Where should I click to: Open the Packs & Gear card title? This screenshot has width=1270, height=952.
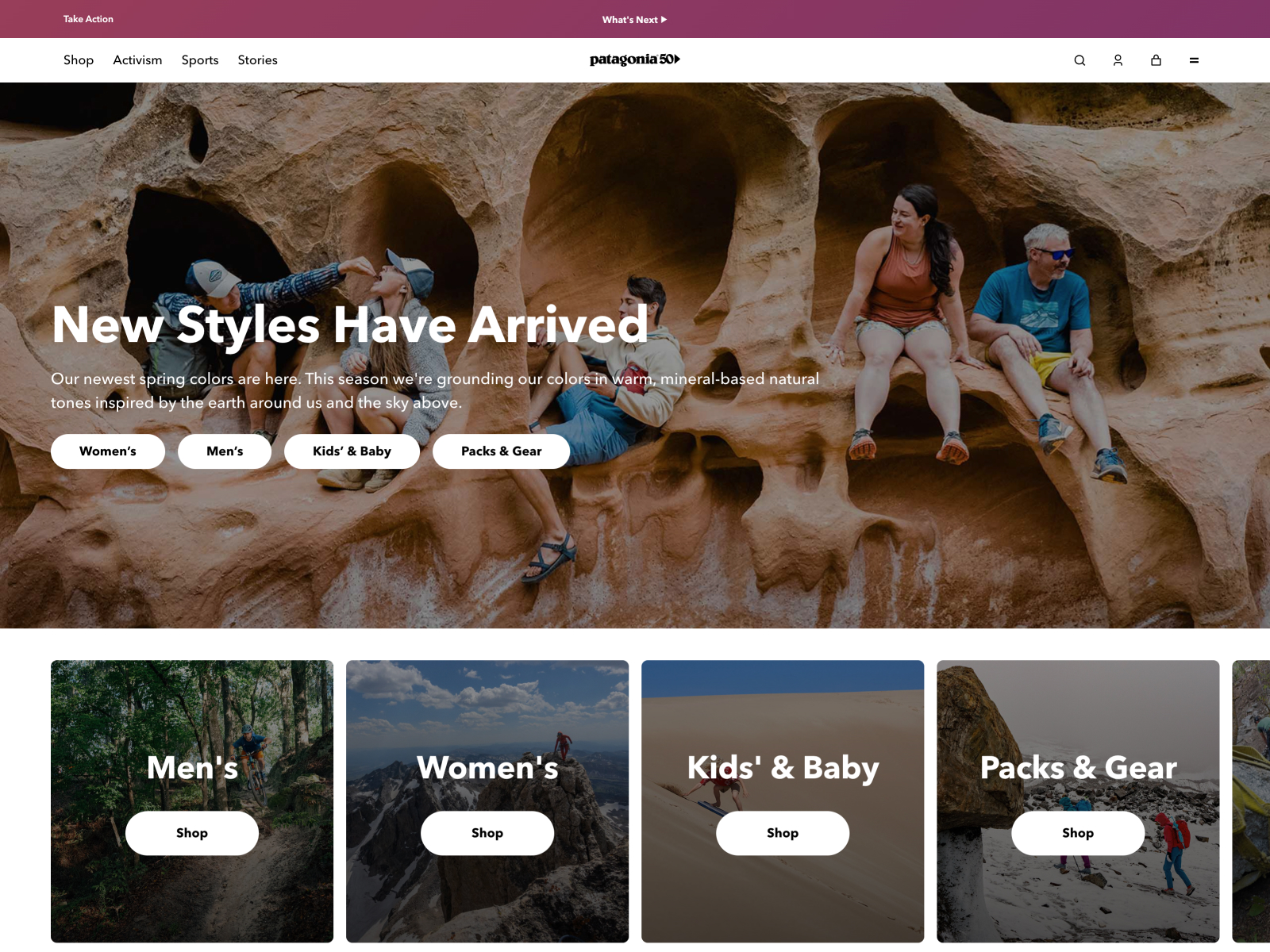click(x=1078, y=768)
